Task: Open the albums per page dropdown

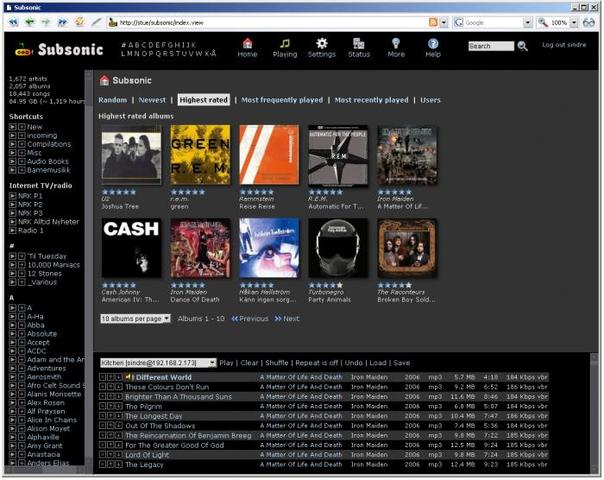Action: 135,319
